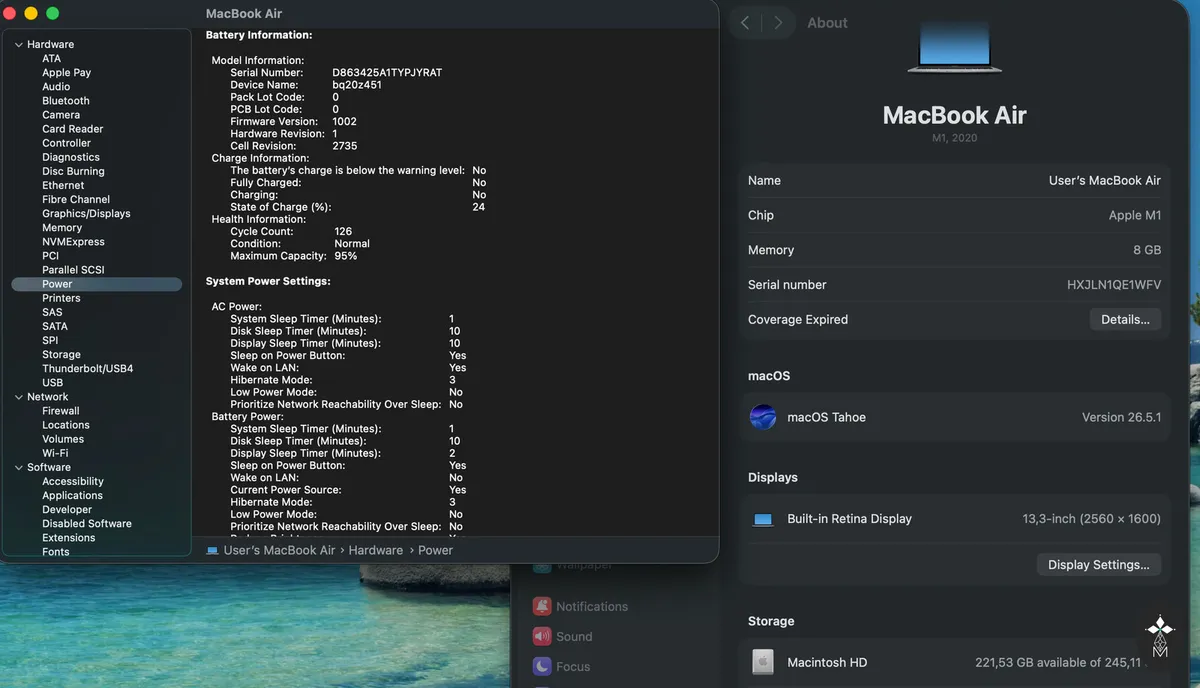Select Printers in the Hardware list
The width and height of the screenshot is (1200, 688).
[x=61, y=298]
